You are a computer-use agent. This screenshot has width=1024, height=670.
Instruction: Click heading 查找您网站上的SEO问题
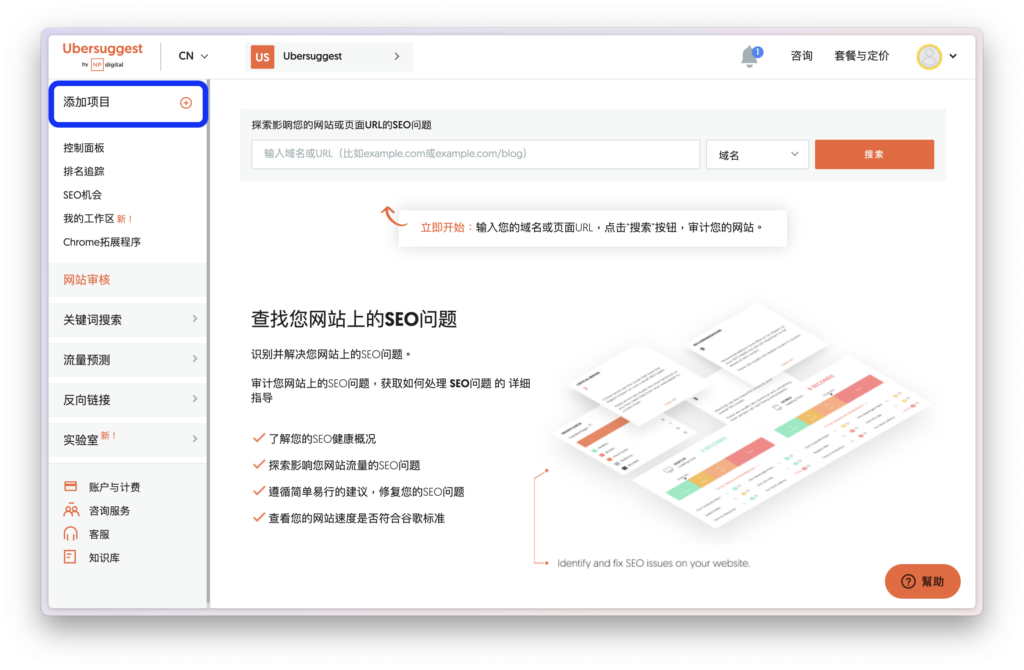(x=354, y=319)
